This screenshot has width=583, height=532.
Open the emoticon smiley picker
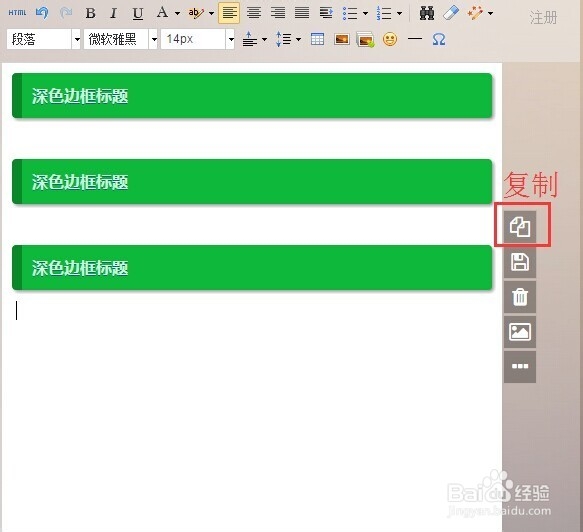(390, 39)
